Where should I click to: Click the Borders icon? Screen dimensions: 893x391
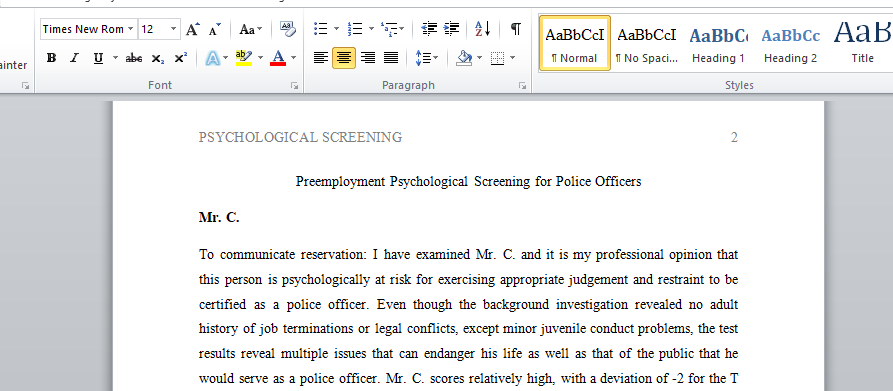coord(497,57)
